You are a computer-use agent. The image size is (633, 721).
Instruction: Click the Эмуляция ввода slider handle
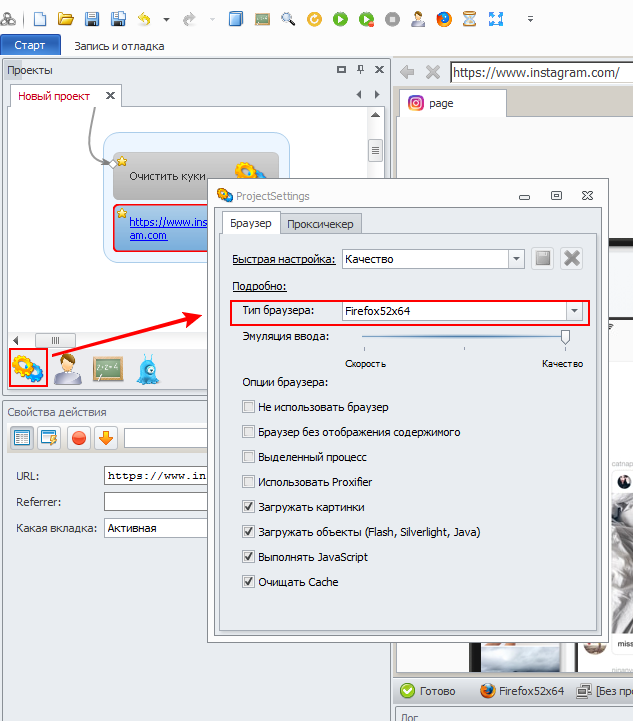pyautogui.click(x=565, y=337)
